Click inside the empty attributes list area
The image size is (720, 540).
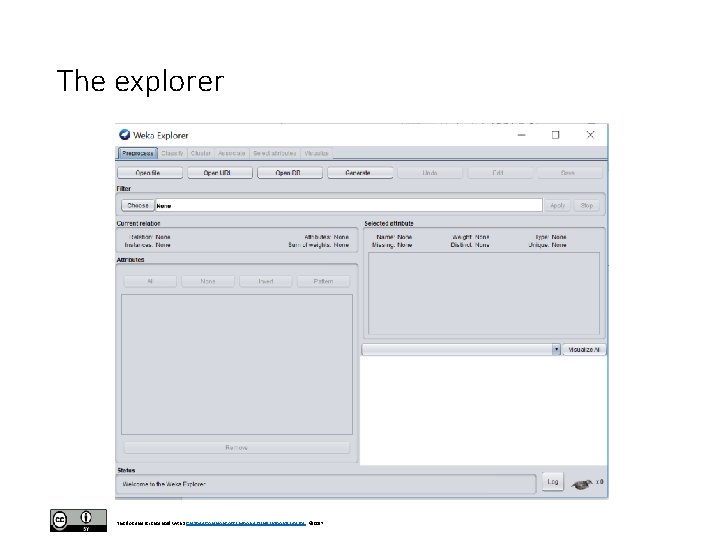coord(237,364)
